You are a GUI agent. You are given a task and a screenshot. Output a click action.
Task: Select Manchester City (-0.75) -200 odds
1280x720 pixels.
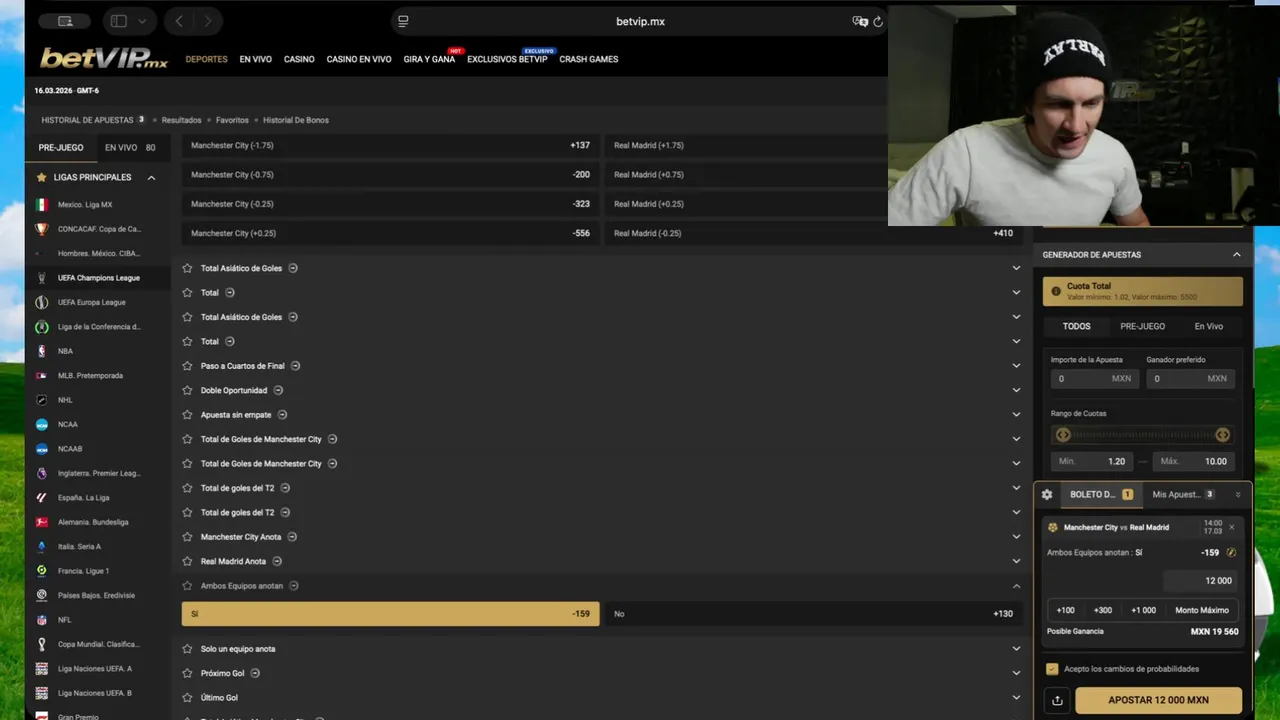[x=390, y=175]
